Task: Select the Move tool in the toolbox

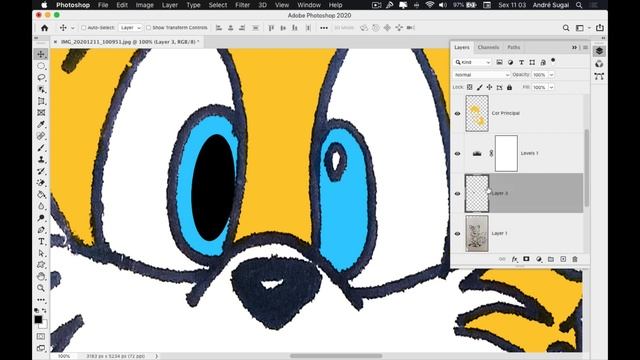Action: point(41,54)
